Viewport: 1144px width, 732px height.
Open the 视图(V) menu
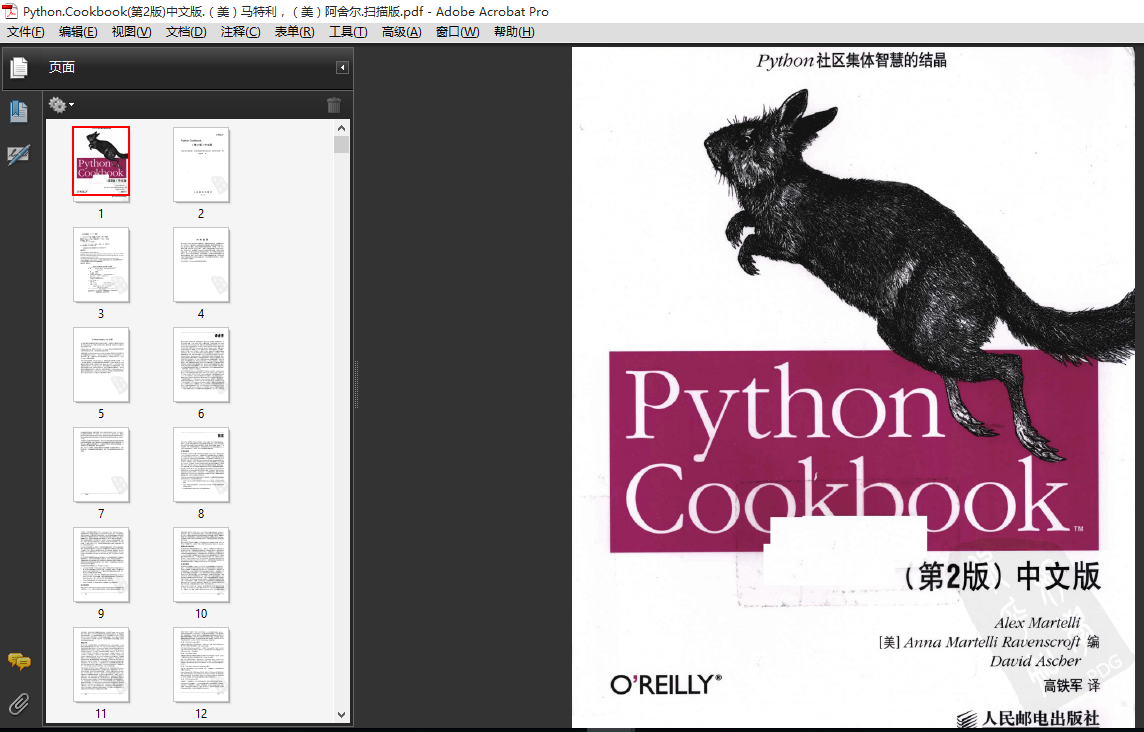coord(131,31)
